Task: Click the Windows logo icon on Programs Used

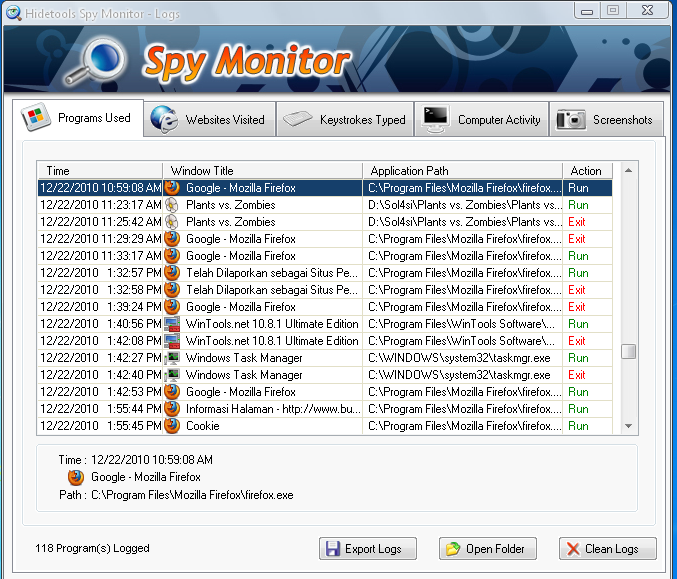Action: click(36, 117)
